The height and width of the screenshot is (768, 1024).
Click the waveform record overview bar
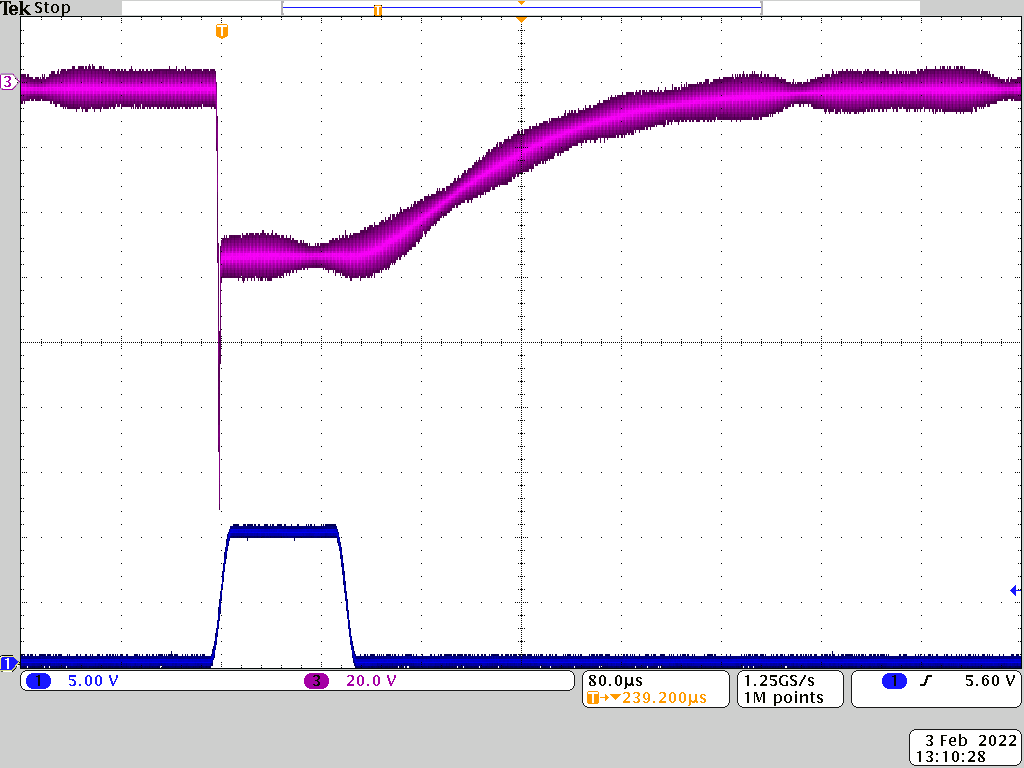(x=522, y=8)
